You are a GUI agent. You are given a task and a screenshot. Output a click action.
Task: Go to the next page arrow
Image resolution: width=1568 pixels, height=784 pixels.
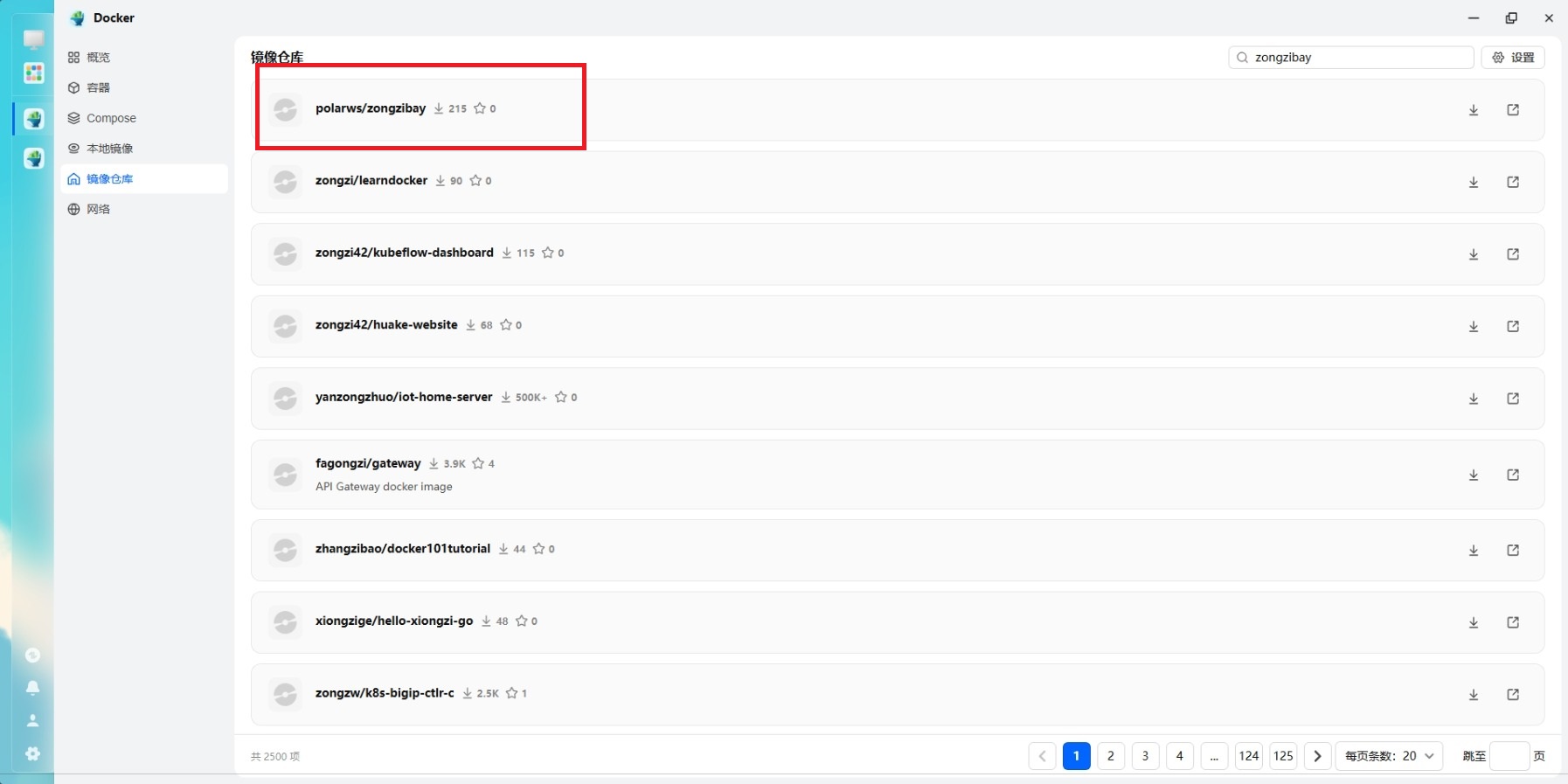point(1318,756)
